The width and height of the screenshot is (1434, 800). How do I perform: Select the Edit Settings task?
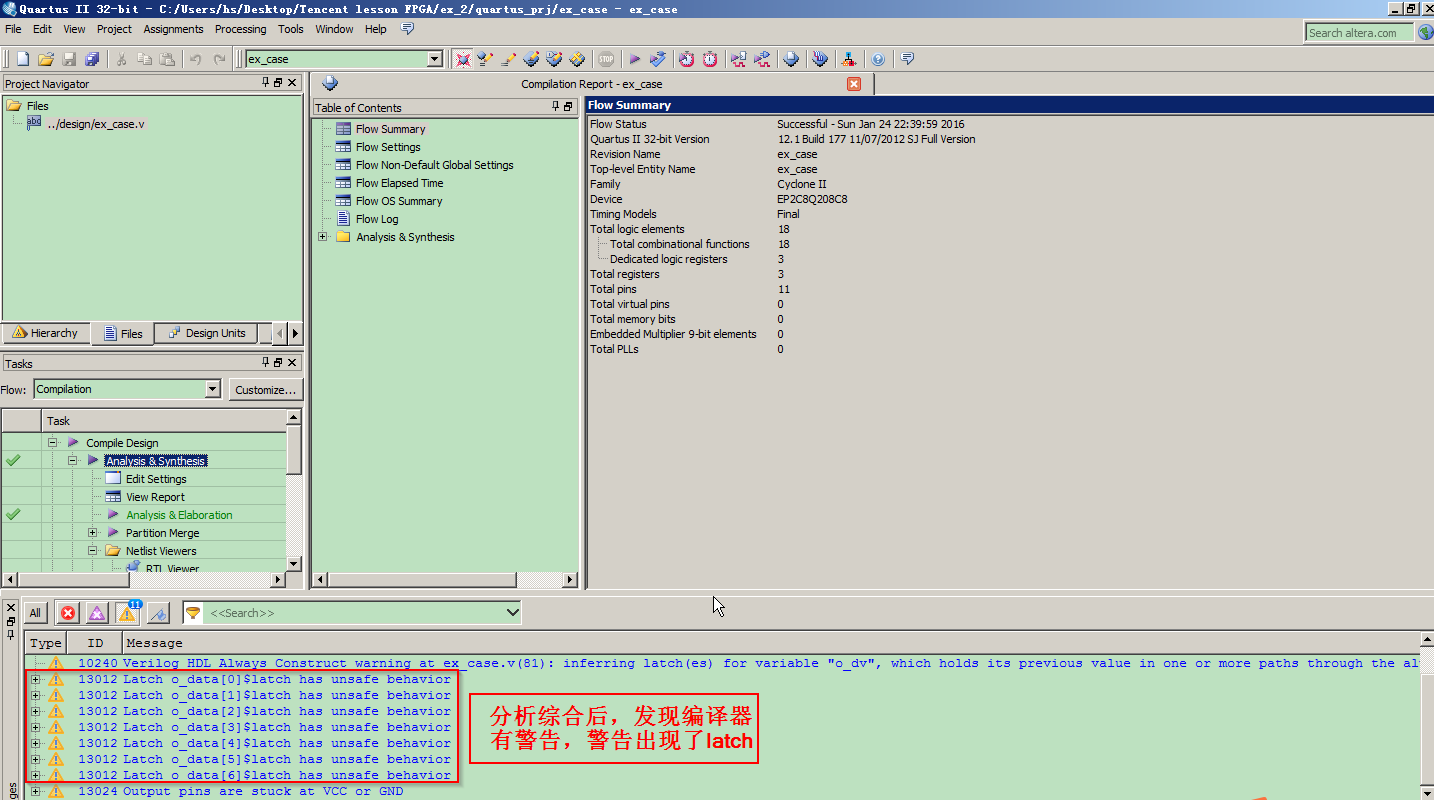click(x=156, y=479)
